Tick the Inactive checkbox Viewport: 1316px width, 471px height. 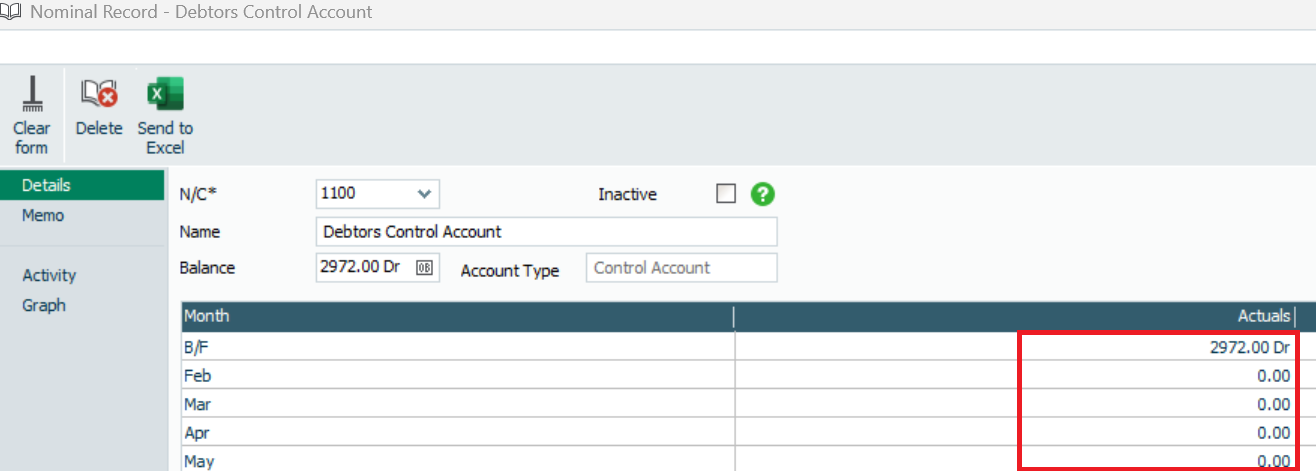[726, 194]
